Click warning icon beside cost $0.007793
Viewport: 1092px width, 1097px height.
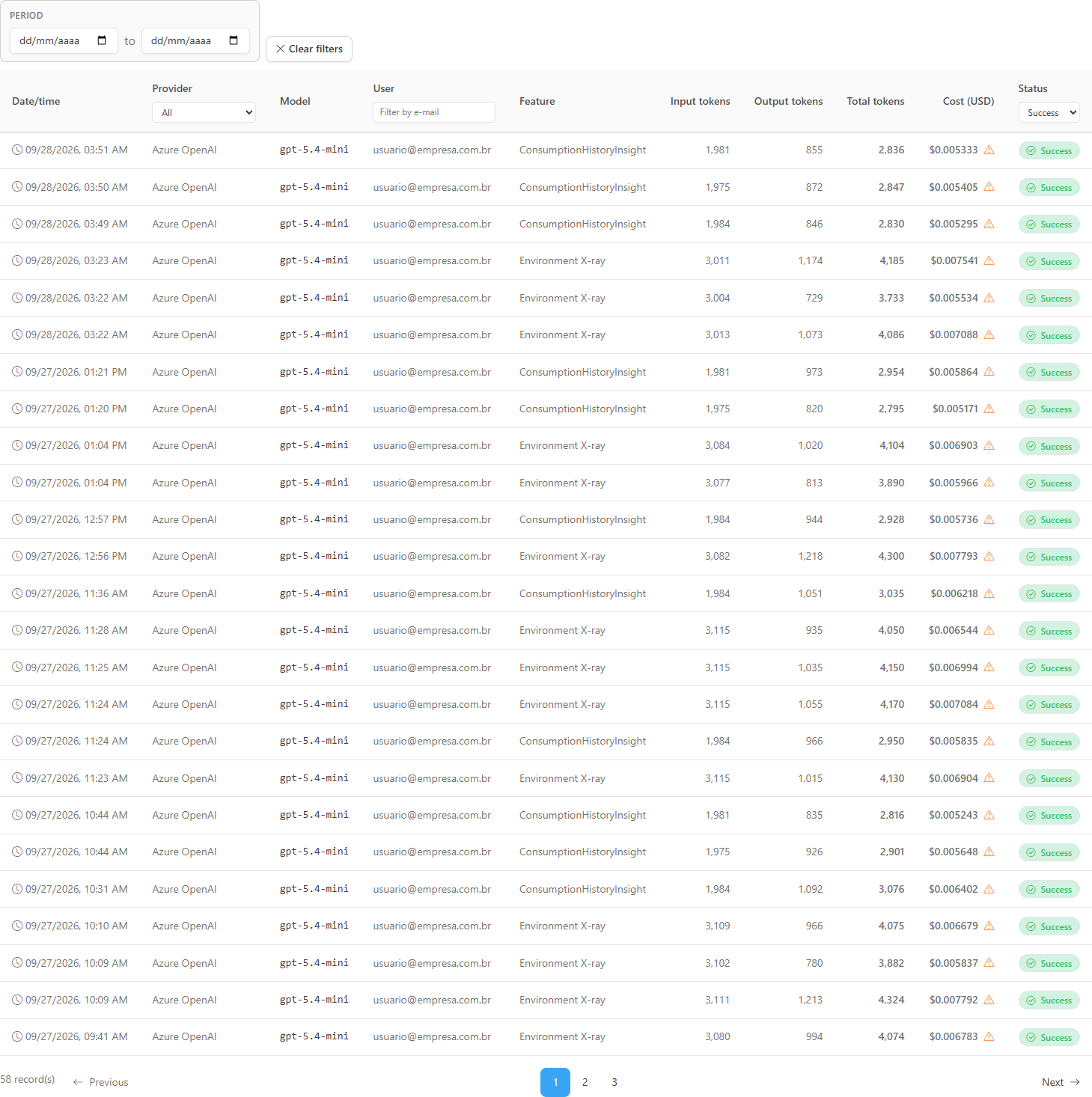[x=989, y=556]
